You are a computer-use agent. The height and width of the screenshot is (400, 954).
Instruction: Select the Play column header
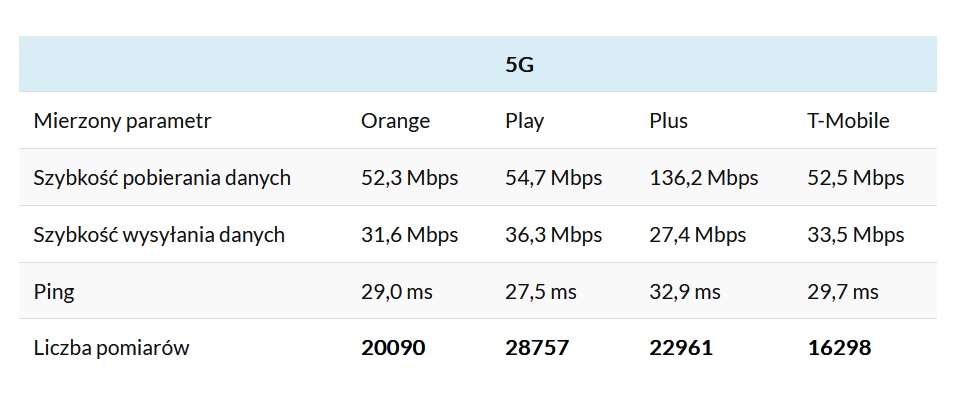(x=525, y=121)
